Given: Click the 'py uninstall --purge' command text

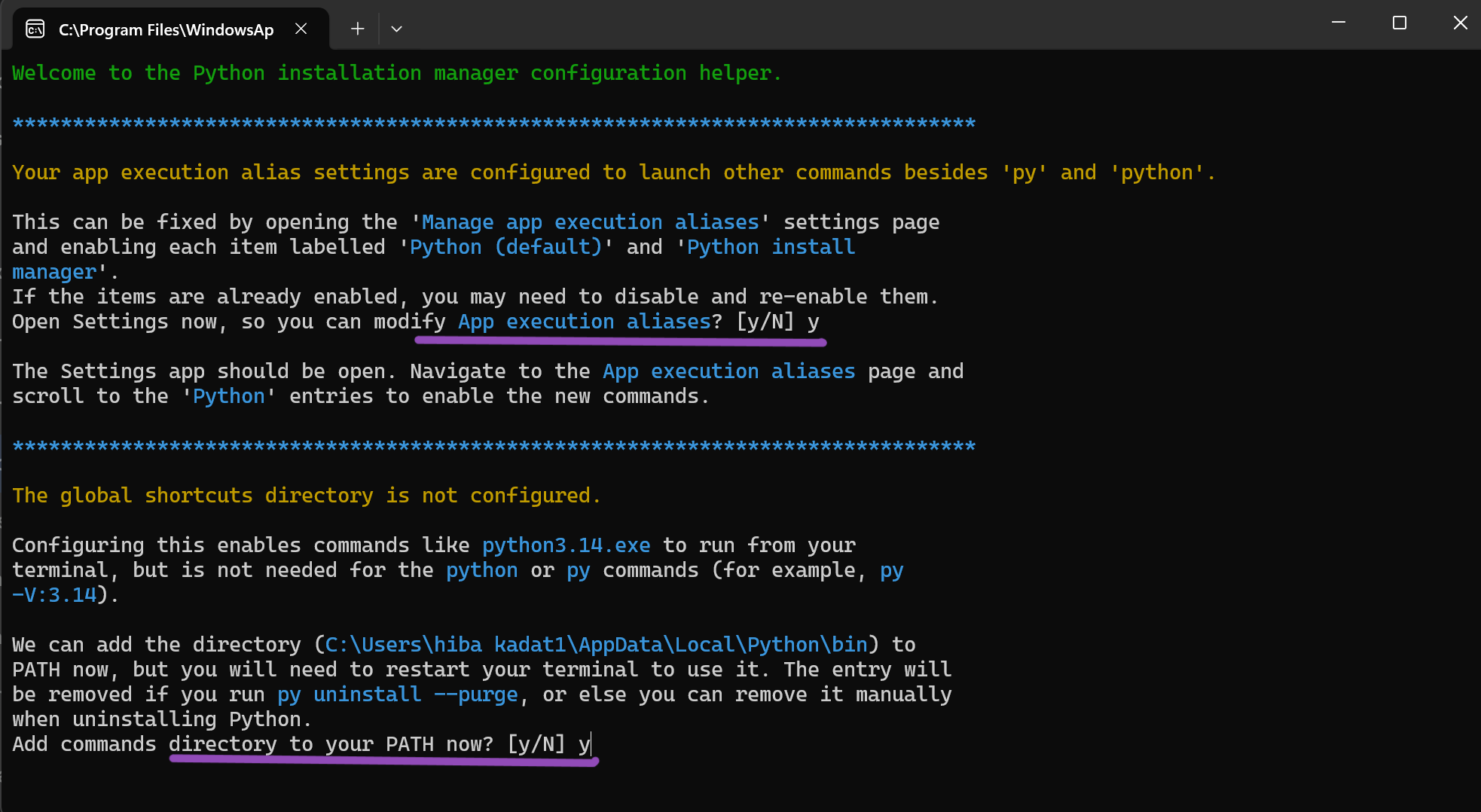Looking at the screenshot, I should click(398, 694).
